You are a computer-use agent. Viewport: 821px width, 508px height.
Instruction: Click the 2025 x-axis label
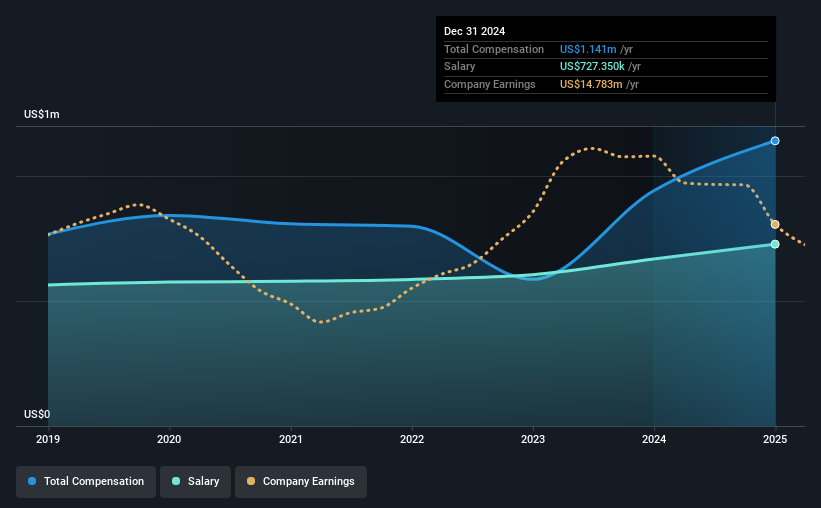pyautogui.click(x=775, y=439)
